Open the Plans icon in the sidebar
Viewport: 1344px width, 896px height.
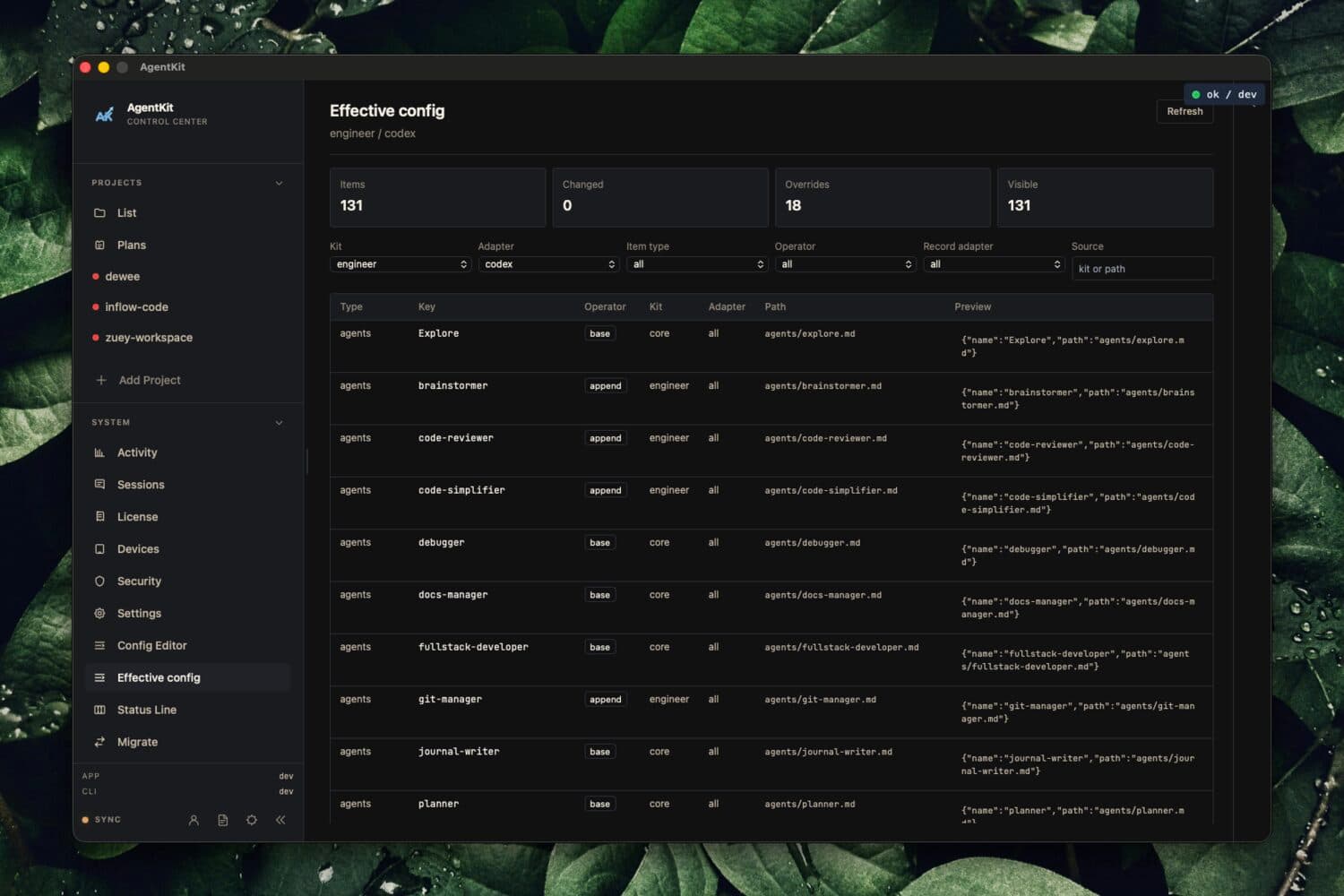(99, 245)
